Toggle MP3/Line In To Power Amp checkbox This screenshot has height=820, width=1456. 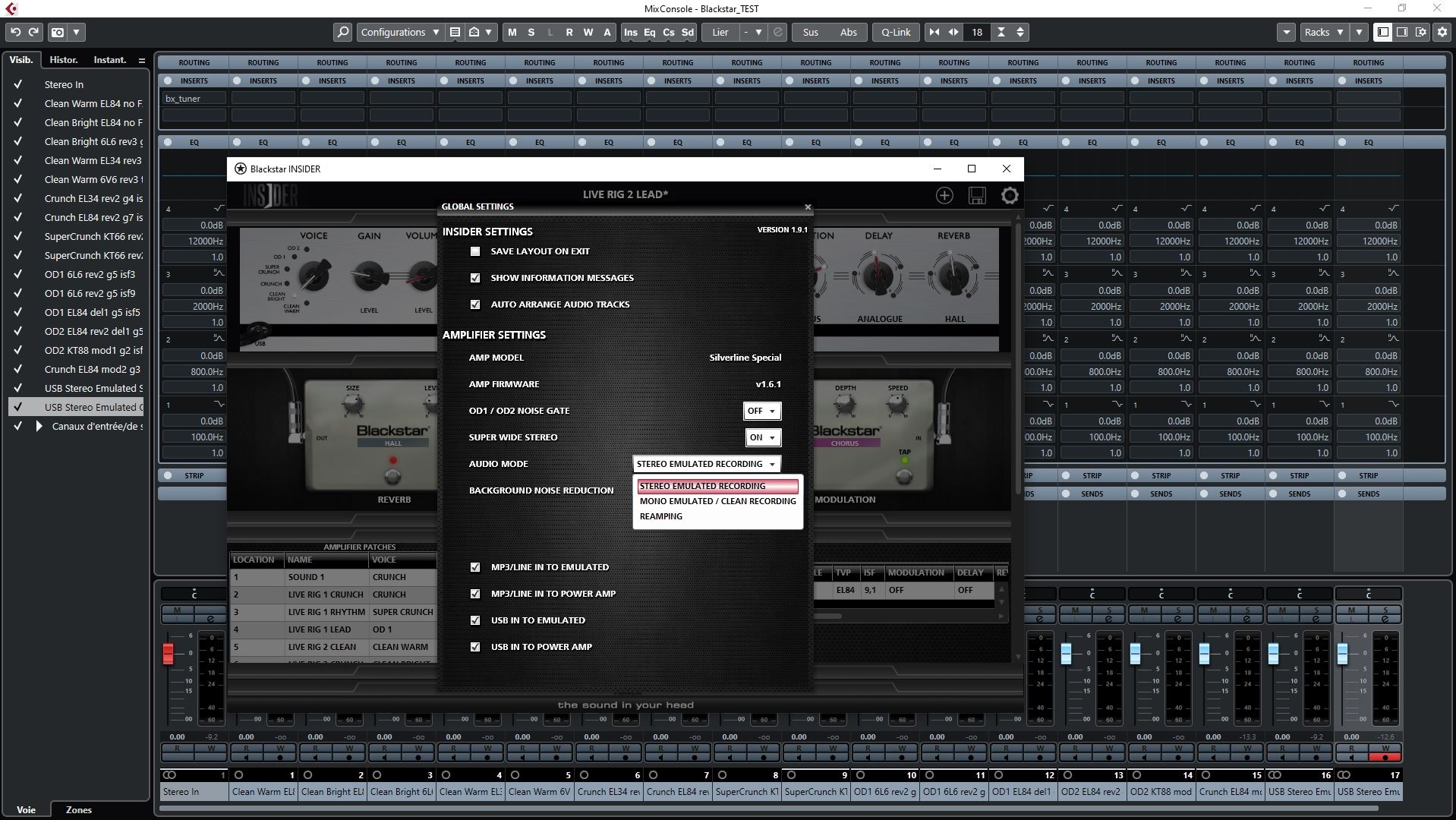point(475,594)
